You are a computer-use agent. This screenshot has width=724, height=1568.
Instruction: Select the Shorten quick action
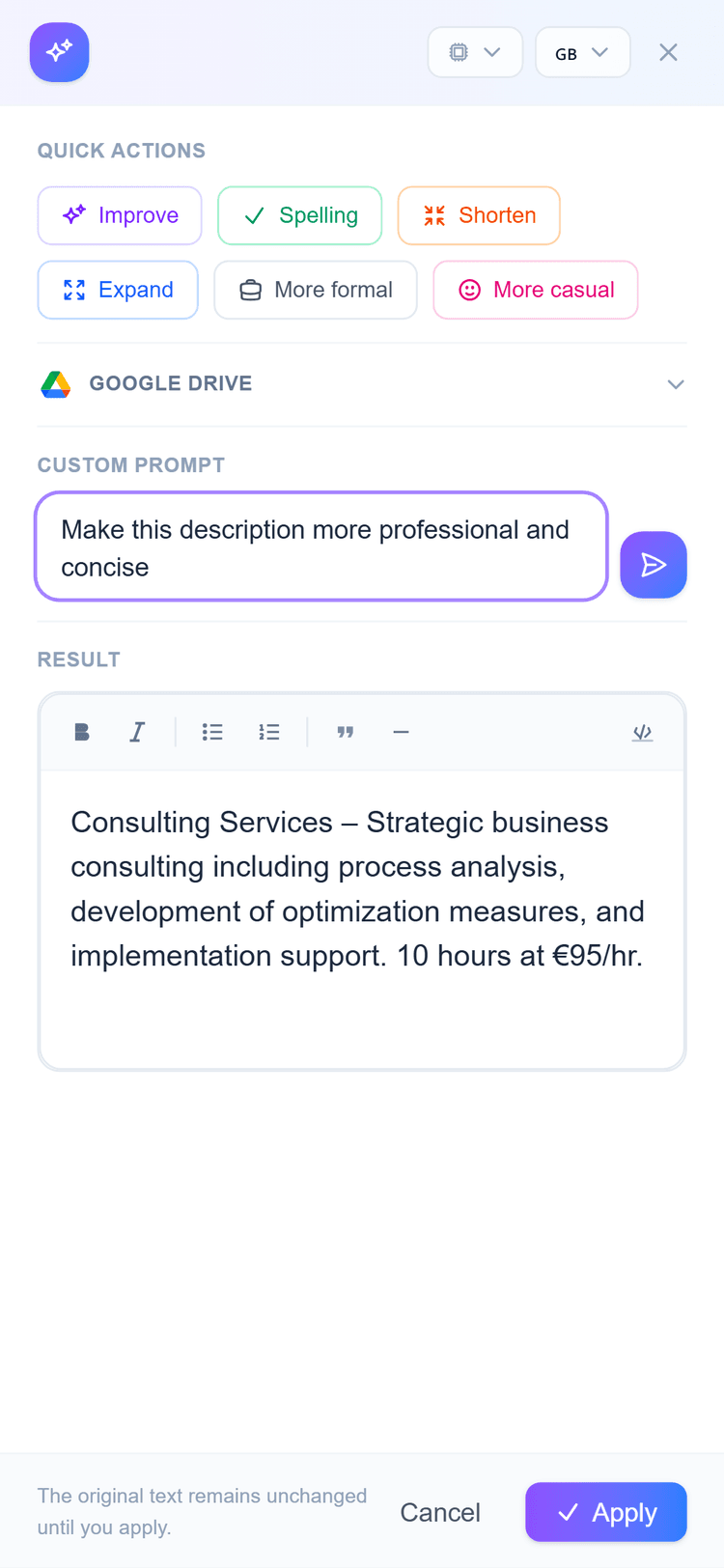(479, 215)
